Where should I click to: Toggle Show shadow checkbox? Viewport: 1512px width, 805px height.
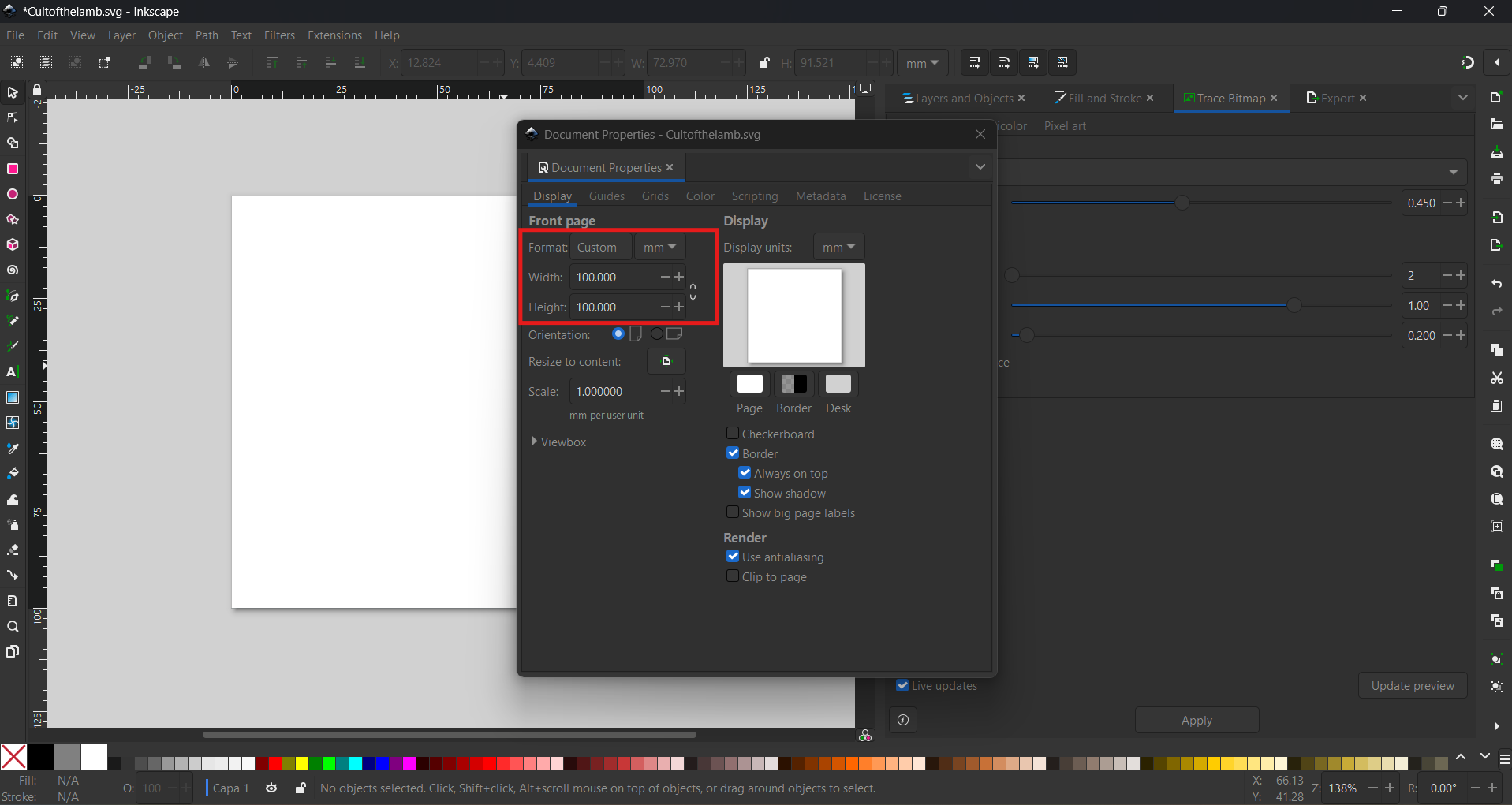745,493
